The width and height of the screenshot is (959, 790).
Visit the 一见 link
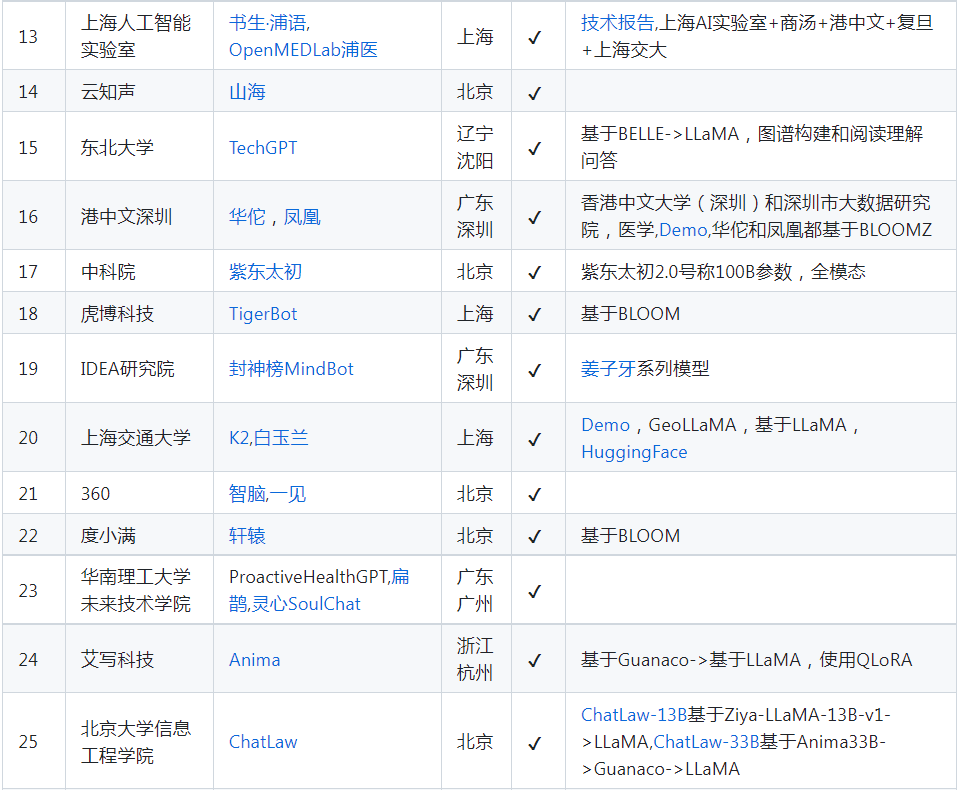[x=287, y=494]
